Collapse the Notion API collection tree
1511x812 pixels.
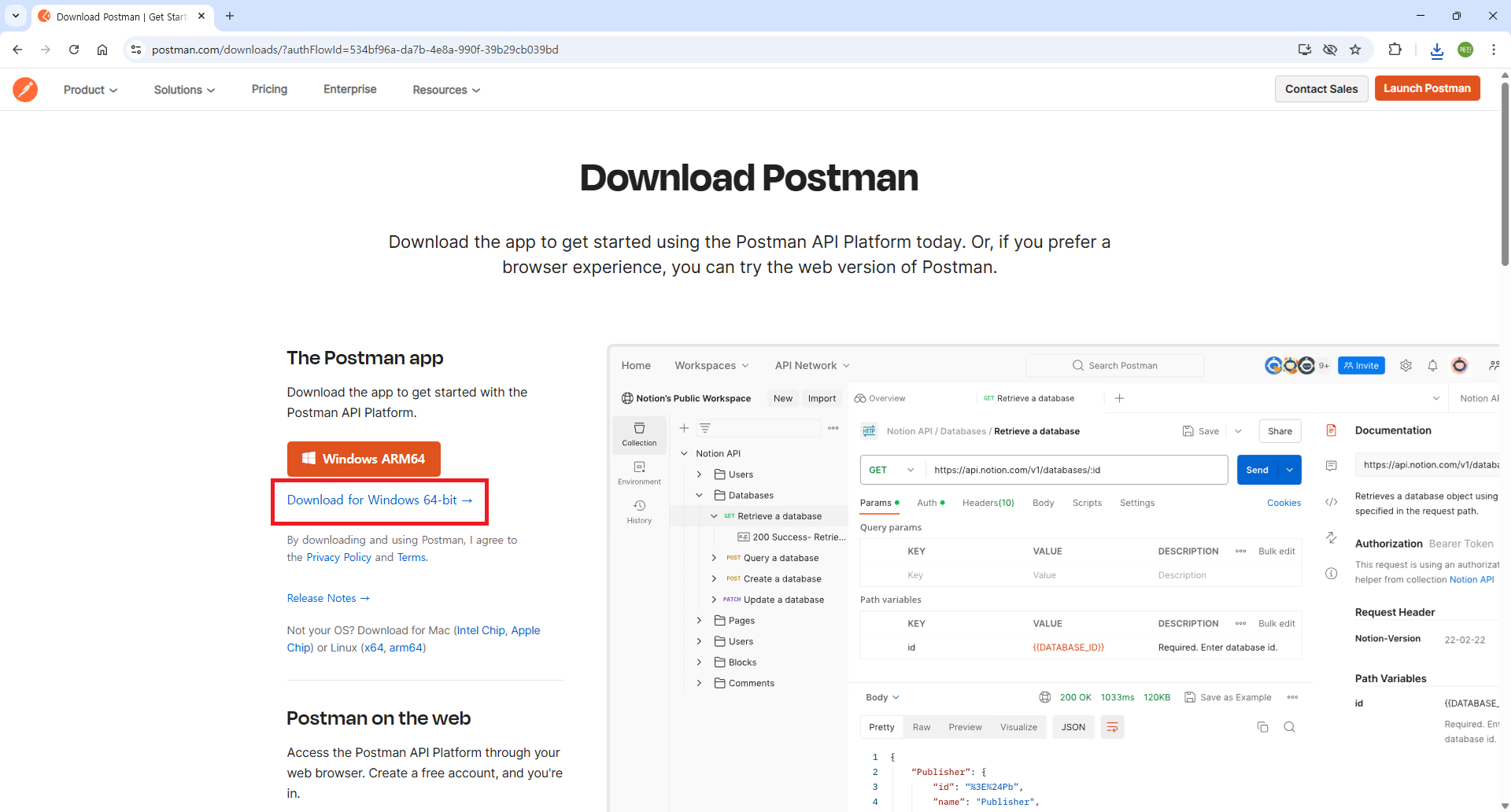tap(685, 453)
